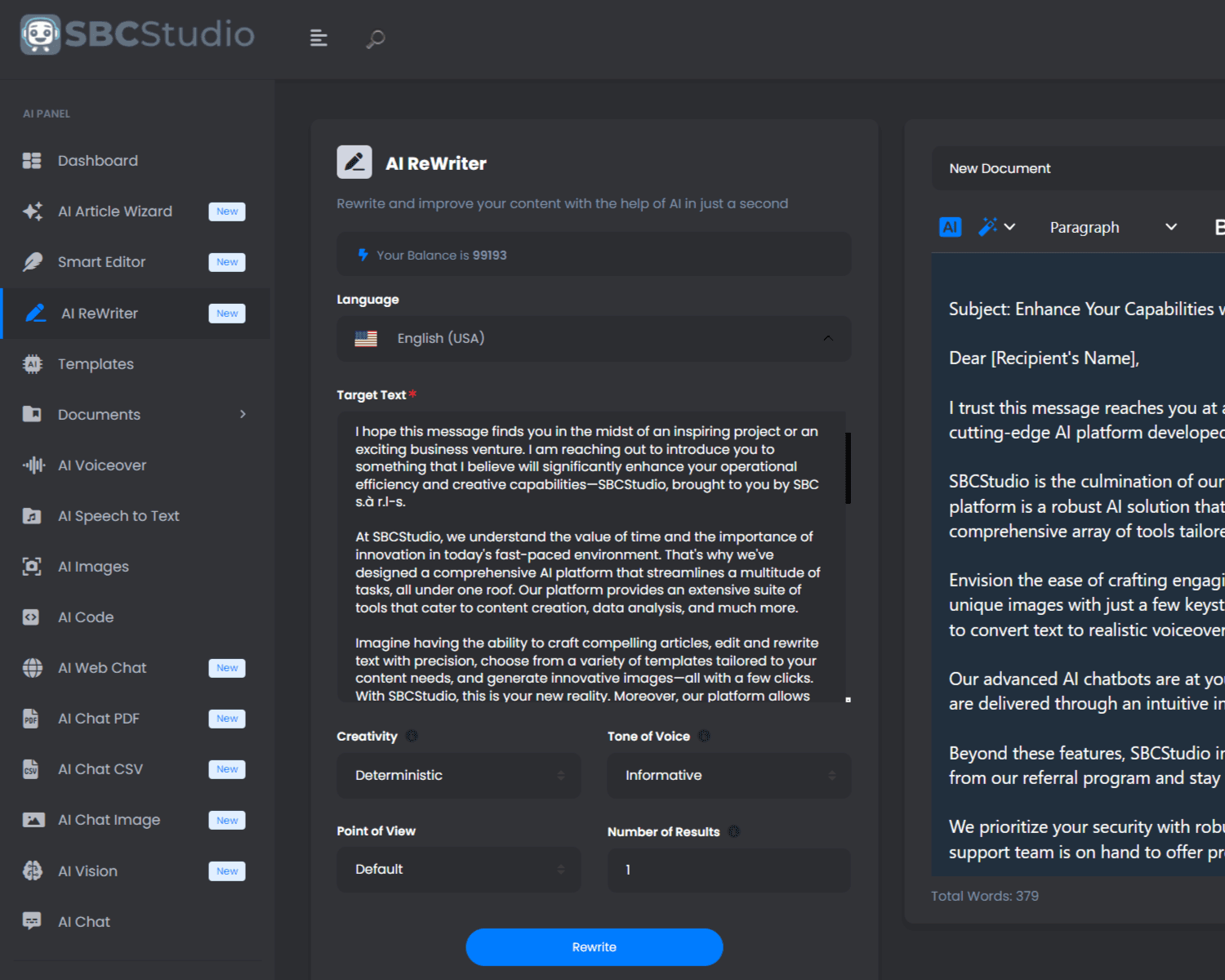Open the Creativity Deterministic dropdown

pyautogui.click(x=459, y=775)
